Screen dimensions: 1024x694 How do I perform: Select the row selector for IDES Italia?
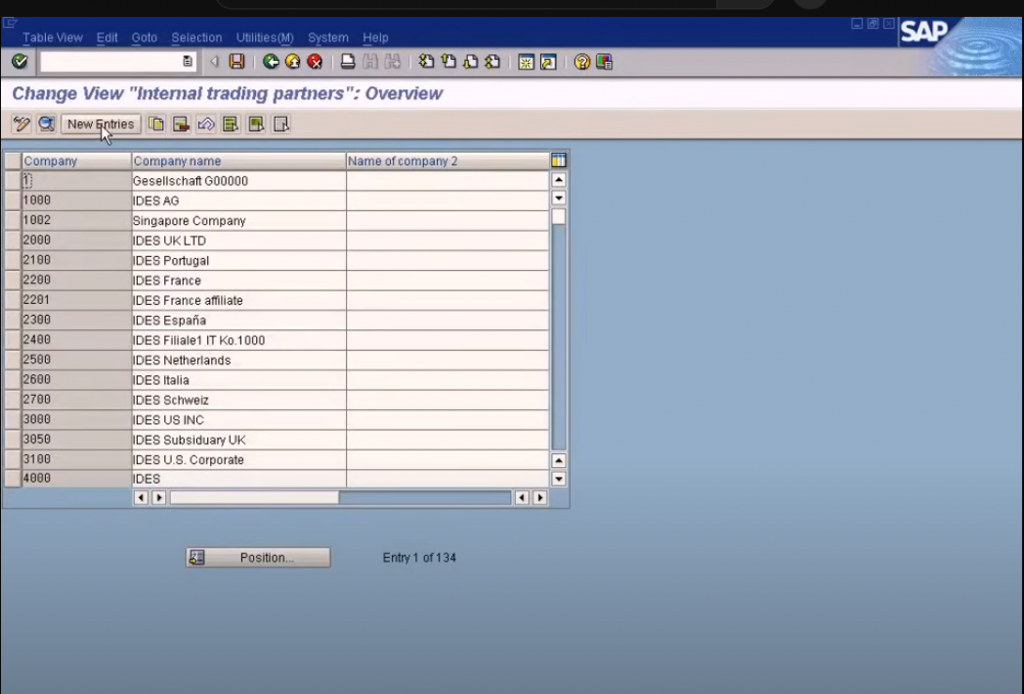(x=12, y=380)
